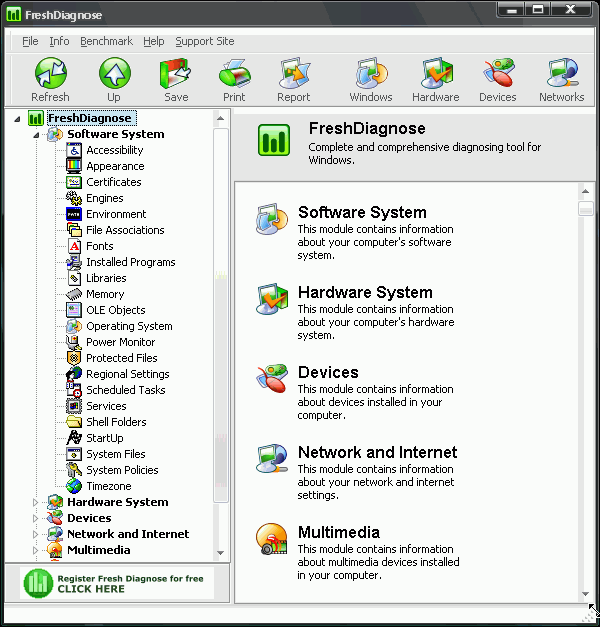This screenshot has width=600, height=627.
Task: Collapse the Software System tree node
Action: (36, 135)
